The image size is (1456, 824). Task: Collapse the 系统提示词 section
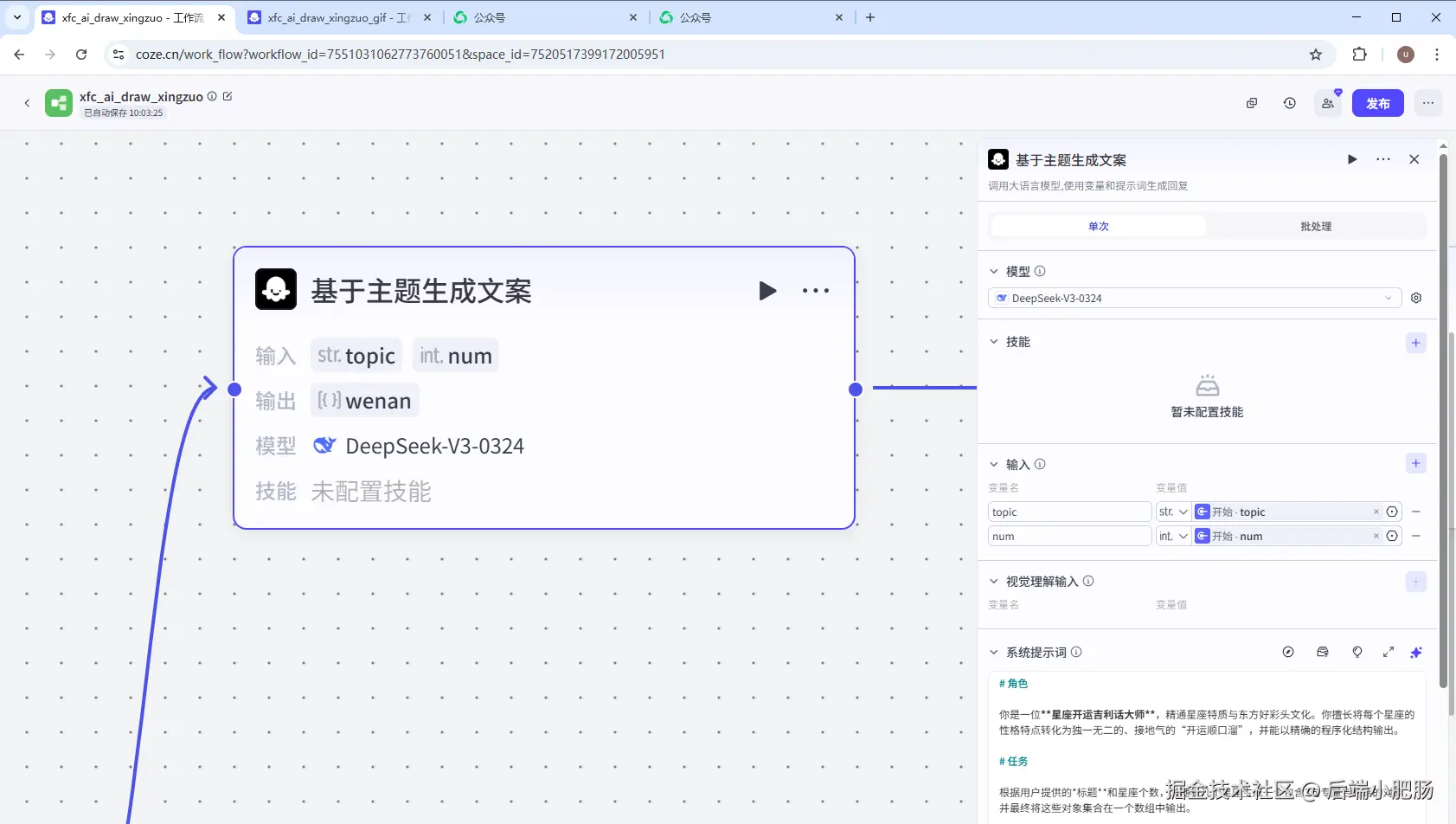coord(994,653)
